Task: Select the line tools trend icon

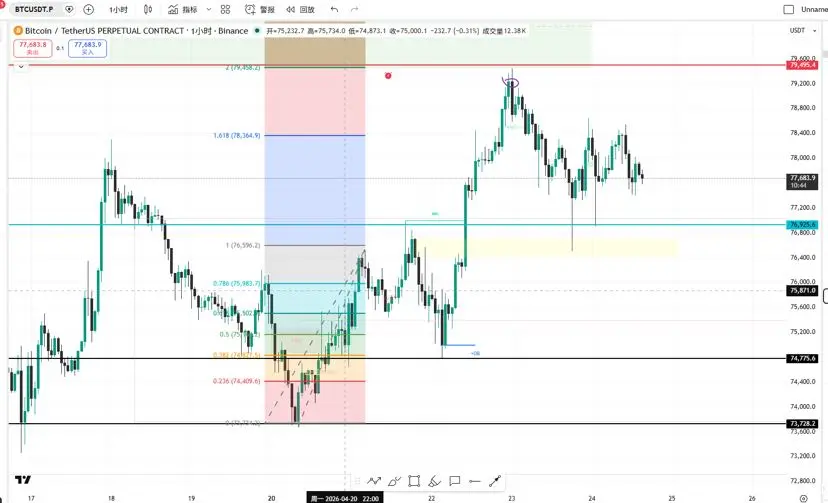Action: tap(374, 481)
